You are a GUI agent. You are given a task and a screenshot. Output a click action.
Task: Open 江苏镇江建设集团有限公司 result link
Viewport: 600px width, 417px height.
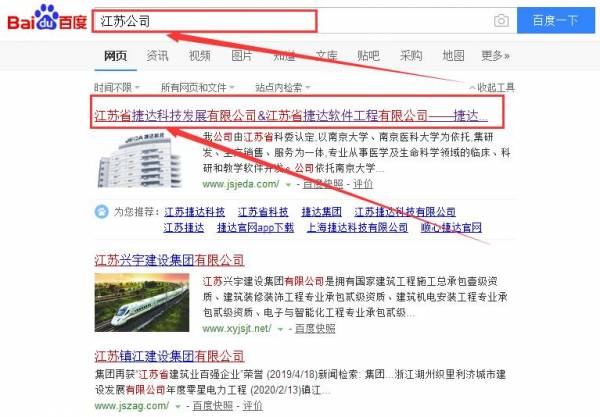point(169,356)
